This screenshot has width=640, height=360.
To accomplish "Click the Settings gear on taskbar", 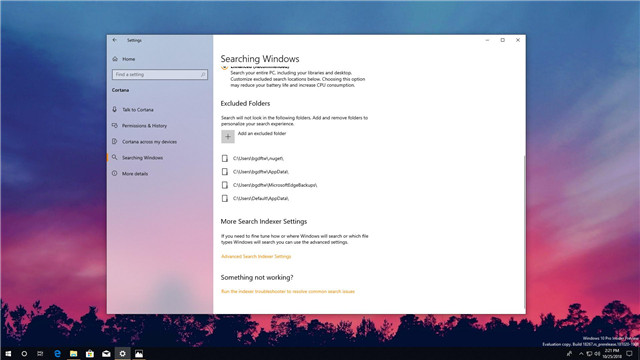I will pos(122,353).
